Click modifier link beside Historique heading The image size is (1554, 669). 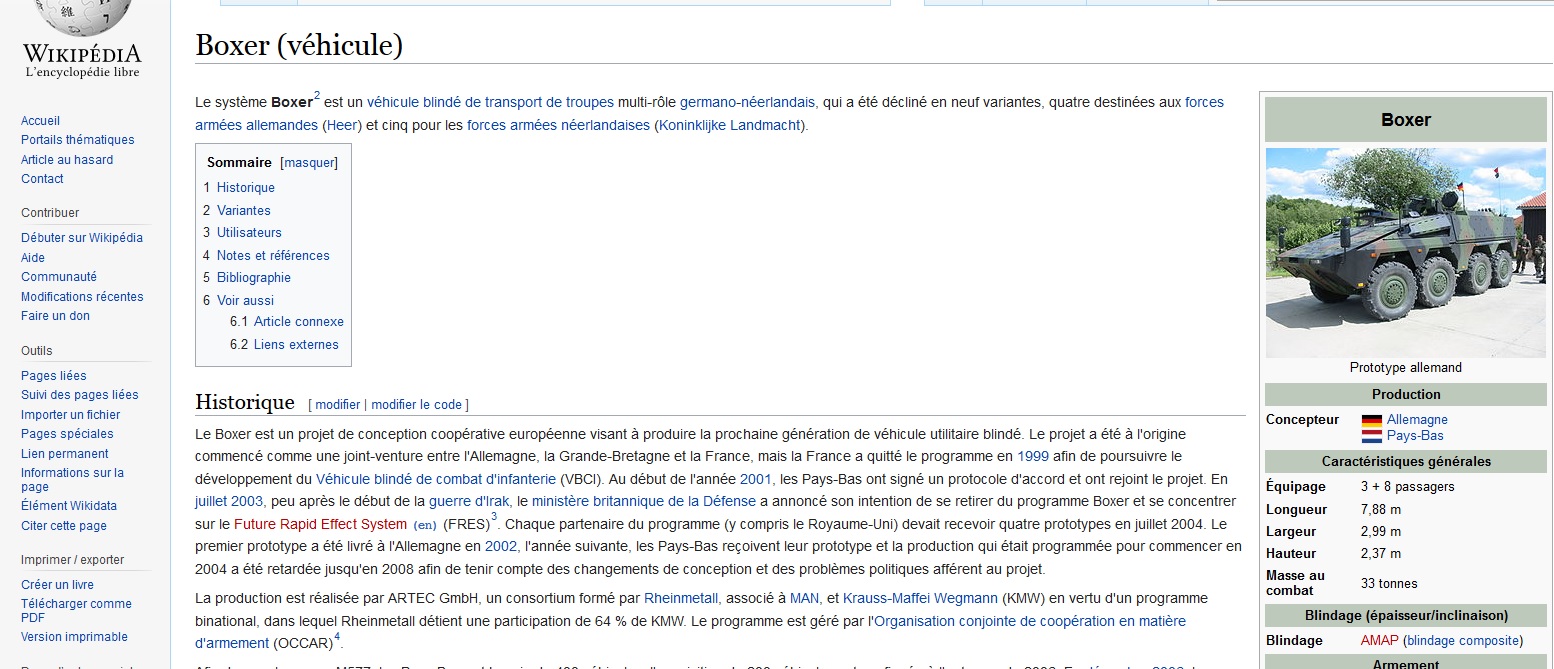(x=337, y=404)
